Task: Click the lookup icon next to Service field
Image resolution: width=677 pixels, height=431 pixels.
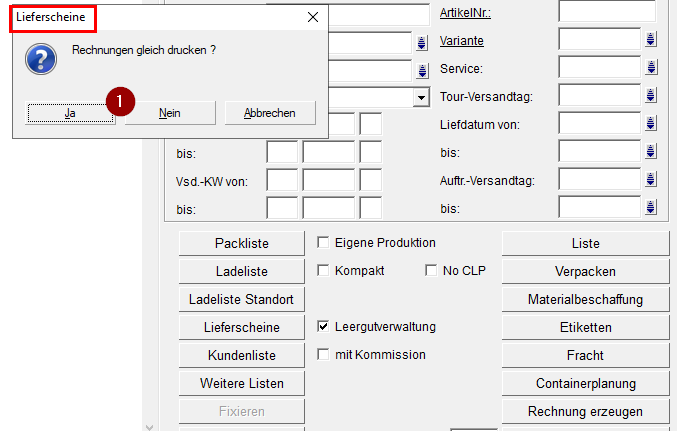Action: pyautogui.click(x=651, y=68)
